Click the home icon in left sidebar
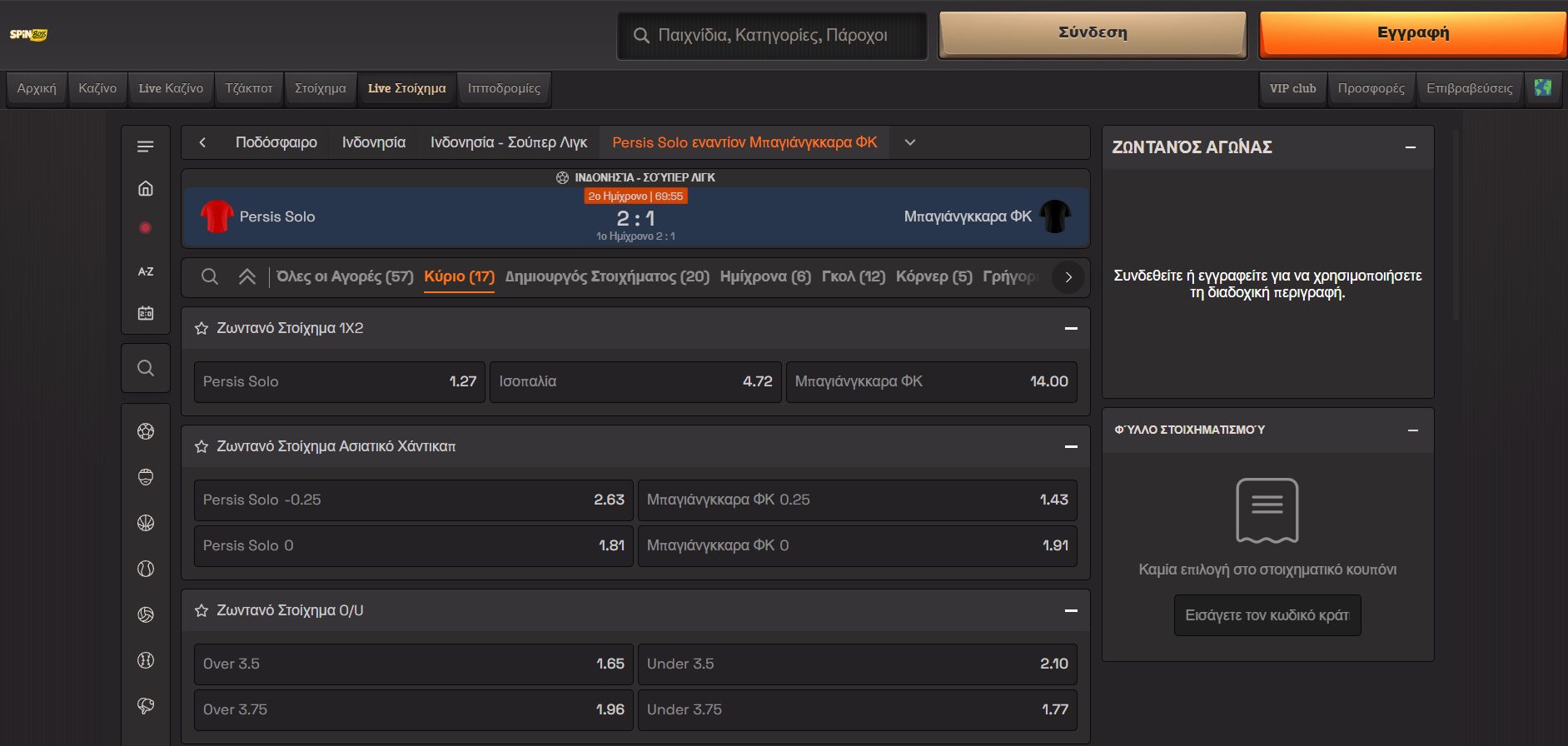This screenshot has height=746, width=1568. 146,188
